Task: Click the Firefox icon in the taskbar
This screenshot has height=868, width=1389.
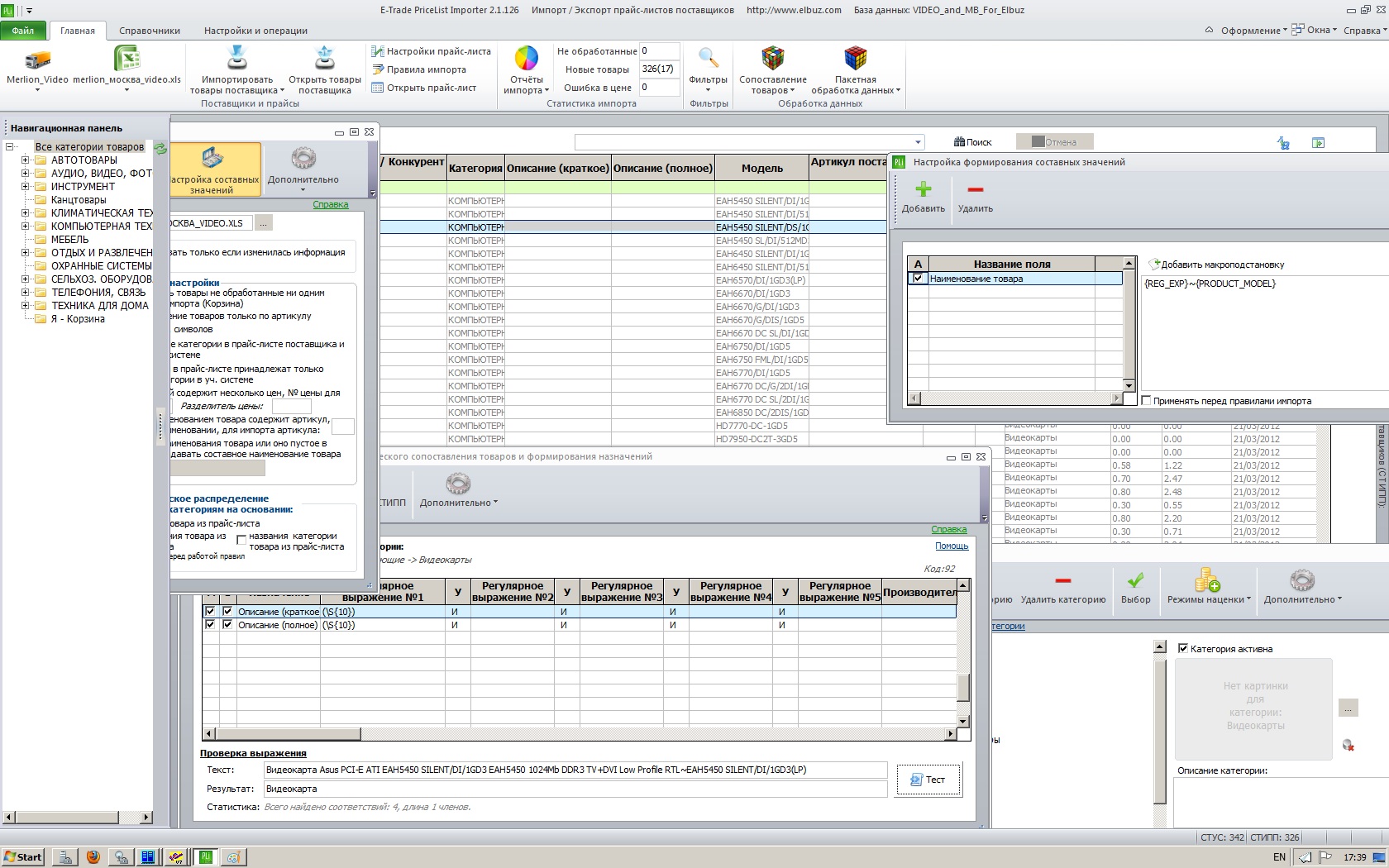Action: 93,857
